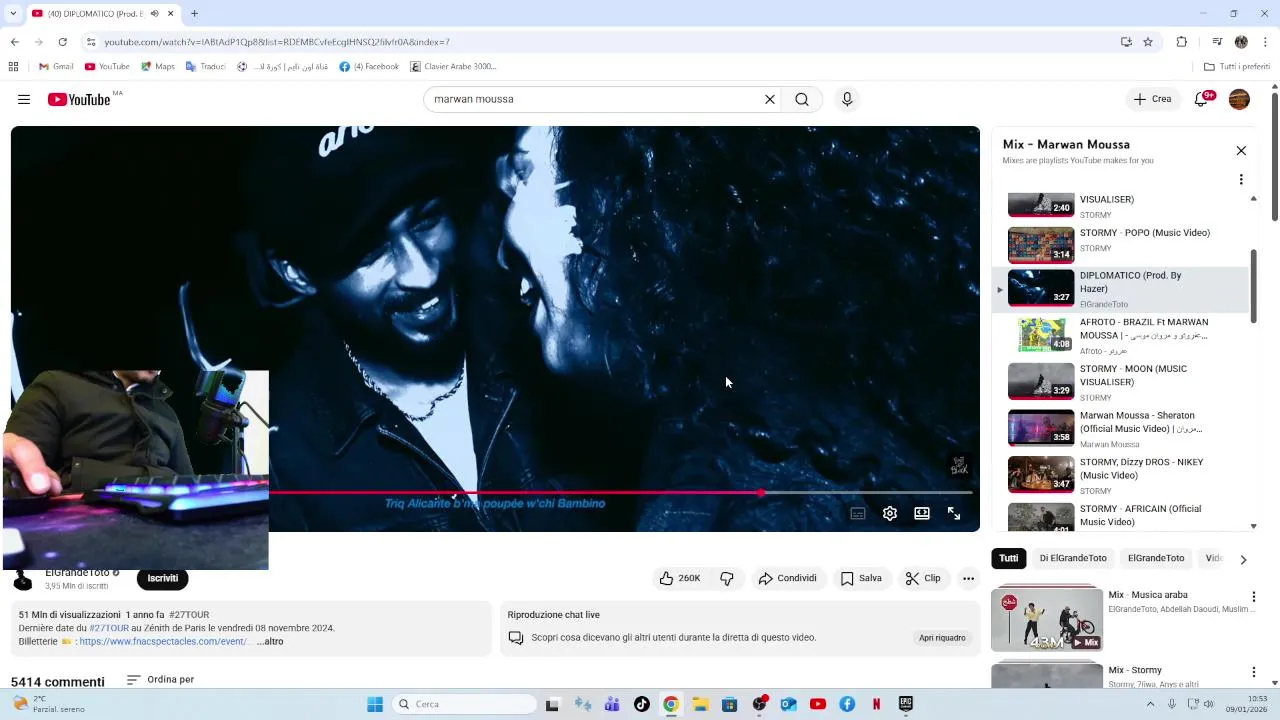The height and width of the screenshot is (720, 1280).
Task: Start voice search with microphone
Action: click(847, 99)
